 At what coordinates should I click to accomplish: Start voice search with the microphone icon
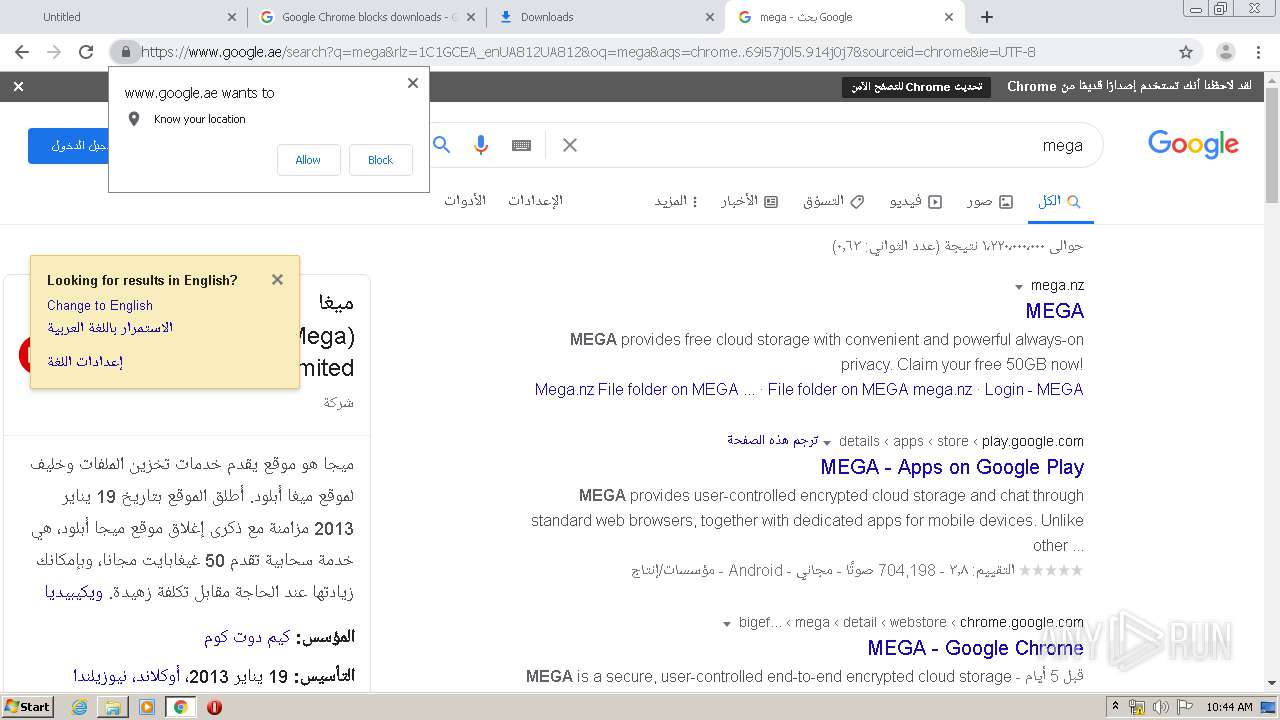click(481, 145)
